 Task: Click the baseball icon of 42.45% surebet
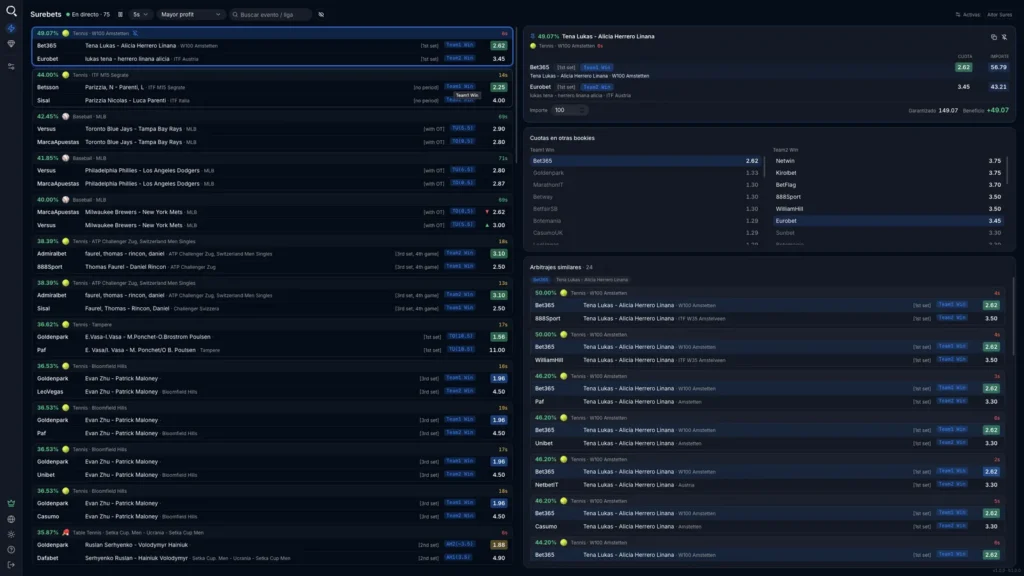65,116
